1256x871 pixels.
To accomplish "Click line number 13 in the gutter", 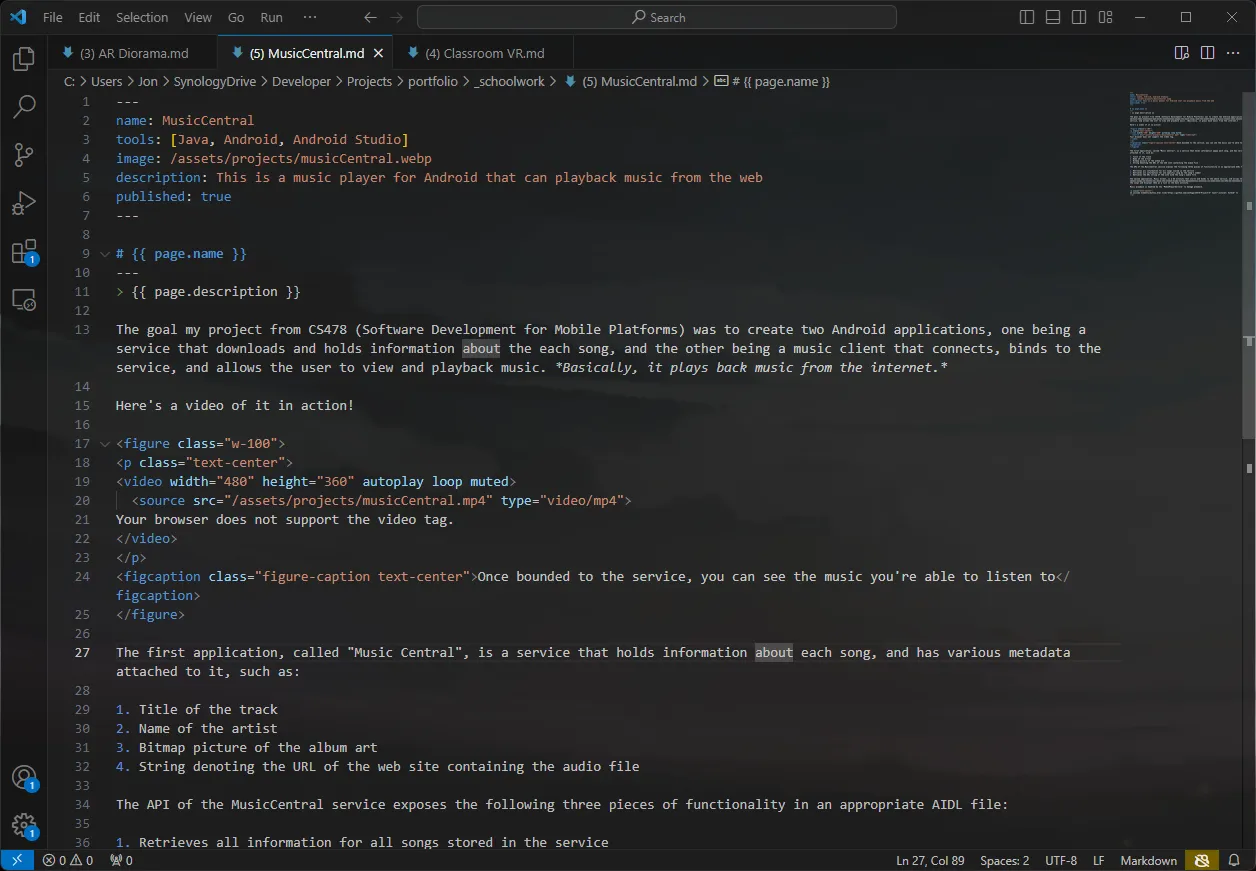I will (x=82, y=330).
